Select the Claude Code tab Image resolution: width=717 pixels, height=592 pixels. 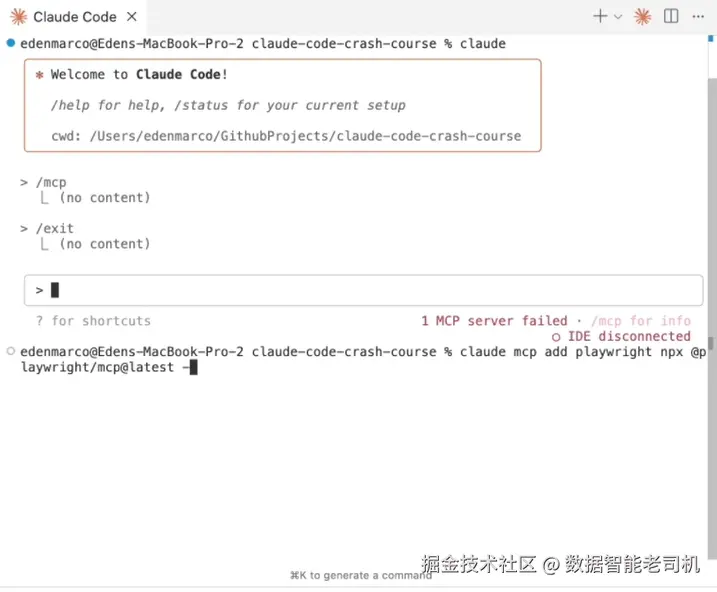click(x=74, y=17)
